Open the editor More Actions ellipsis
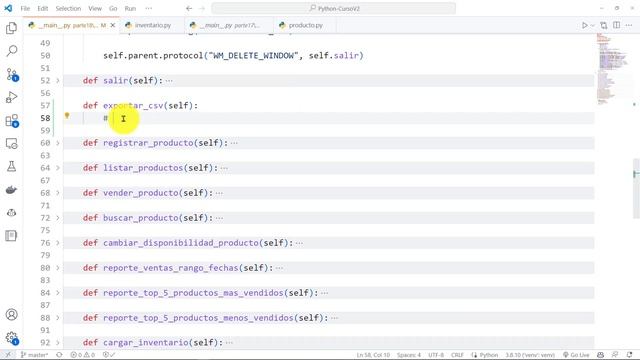The height and width of the screenshot is (360, 640). pyautogui.click(x=629, y=25)
